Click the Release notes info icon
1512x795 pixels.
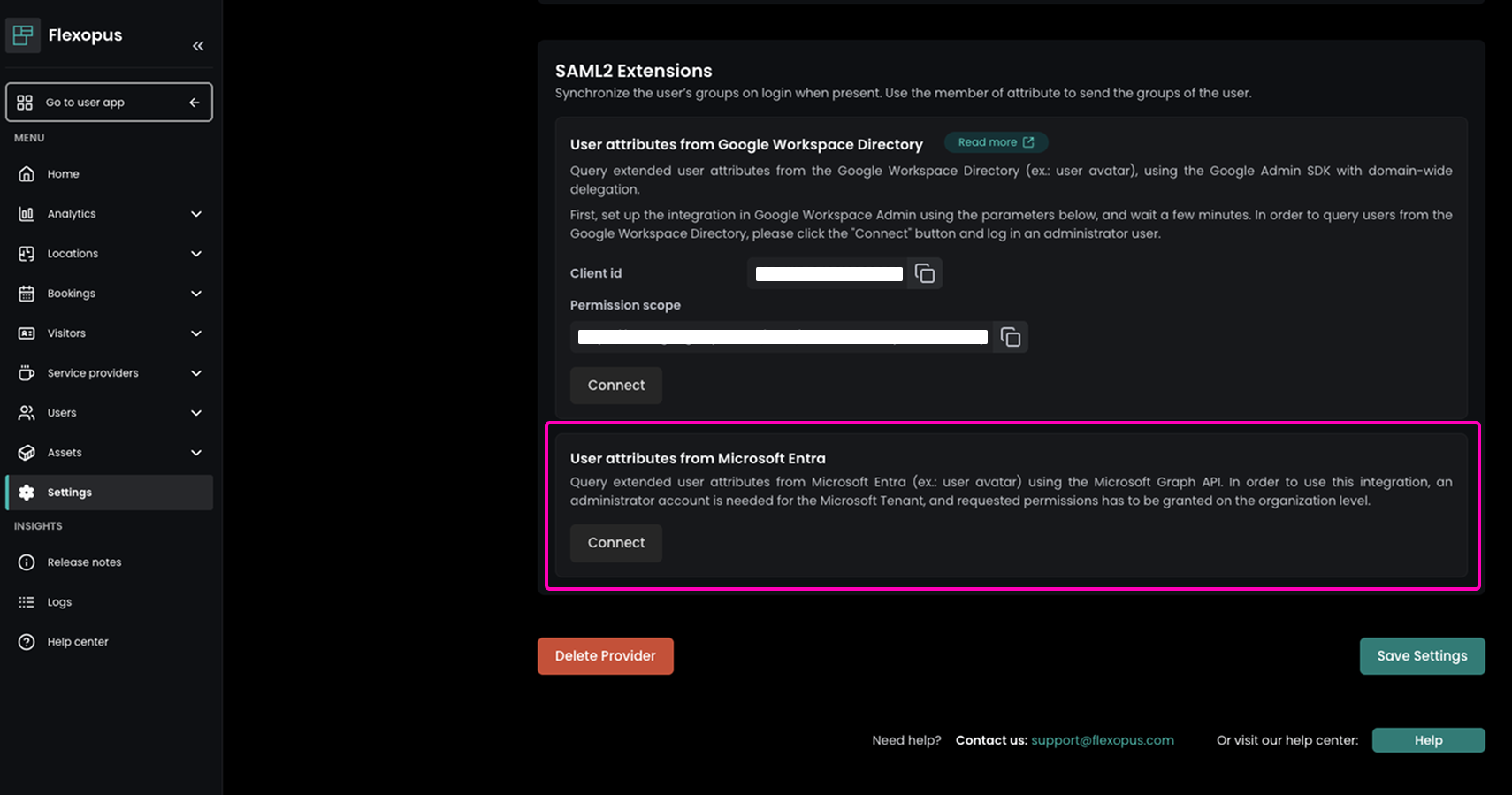[x=27, y=562]
